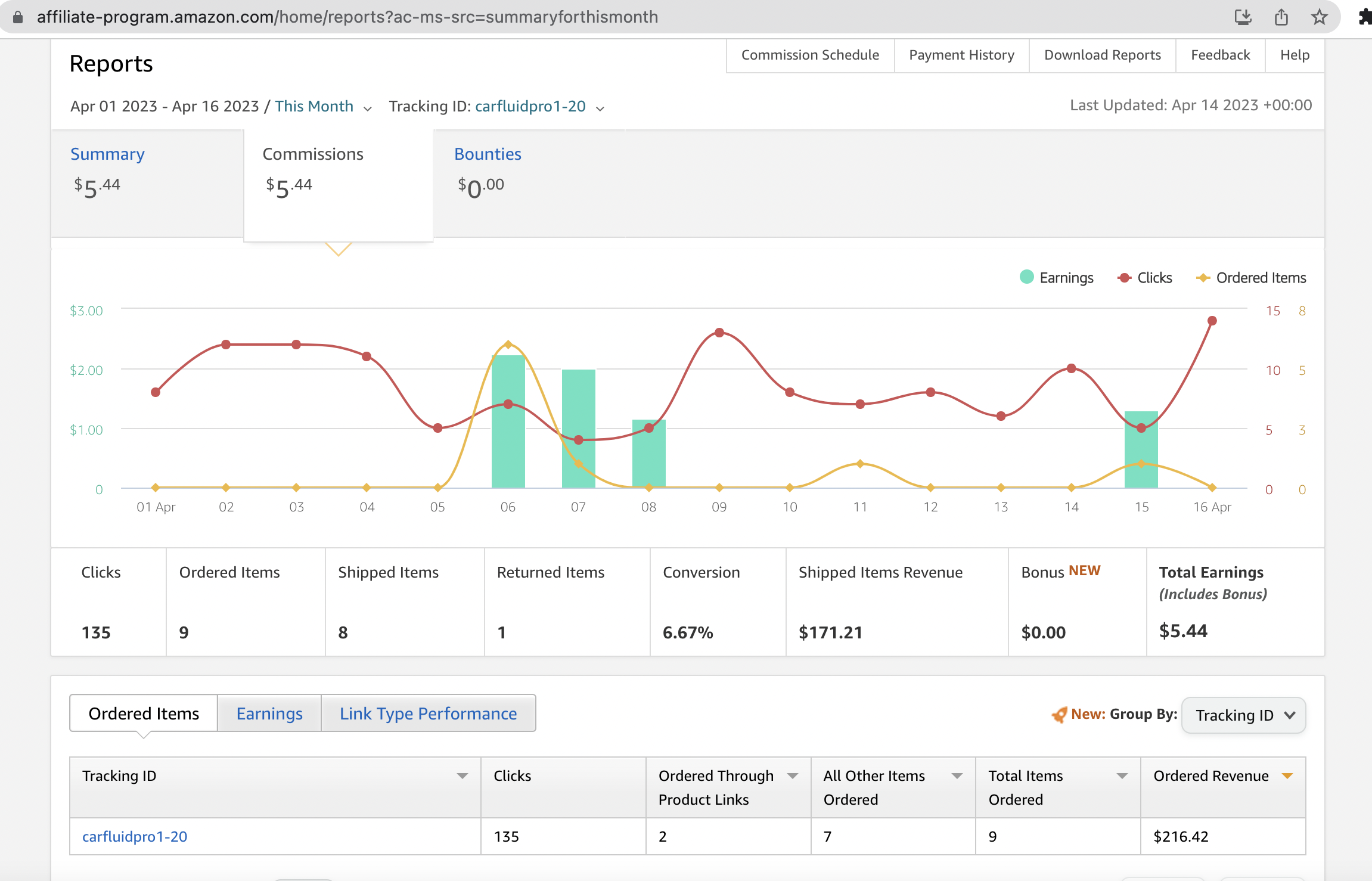Select the Ordered Items table tab

[144, 713]
